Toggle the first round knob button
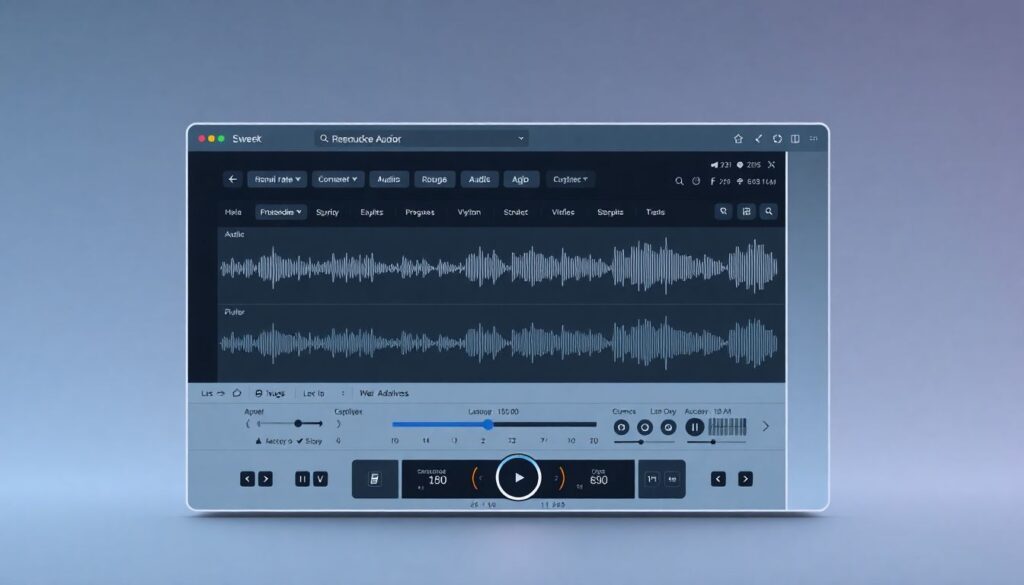1024x585 pixels. 621,427
